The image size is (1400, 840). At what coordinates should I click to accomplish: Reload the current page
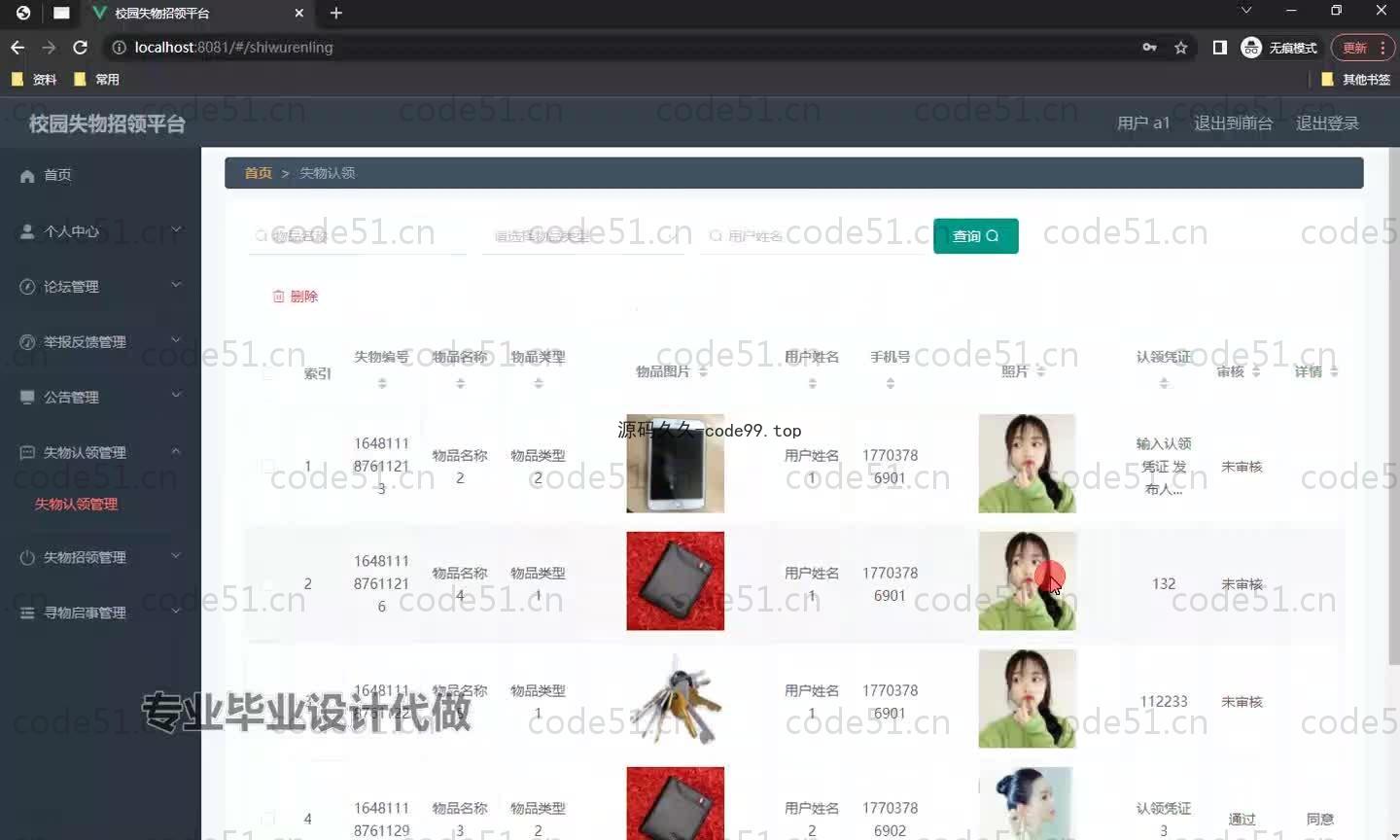(x=80, y=47)
